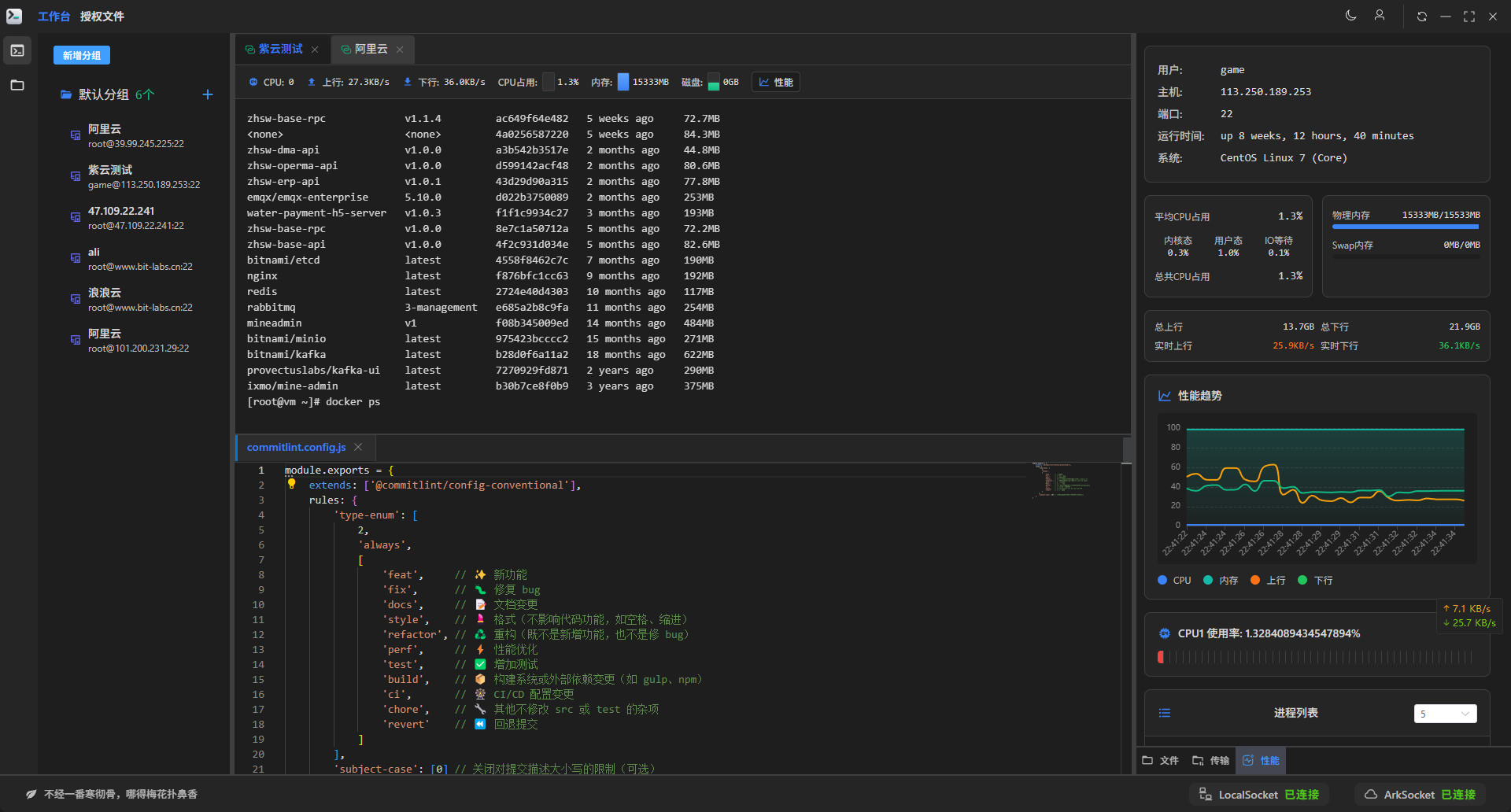
Task: Toggle the 上行 legend series
Action: [x=1268, y=581]
